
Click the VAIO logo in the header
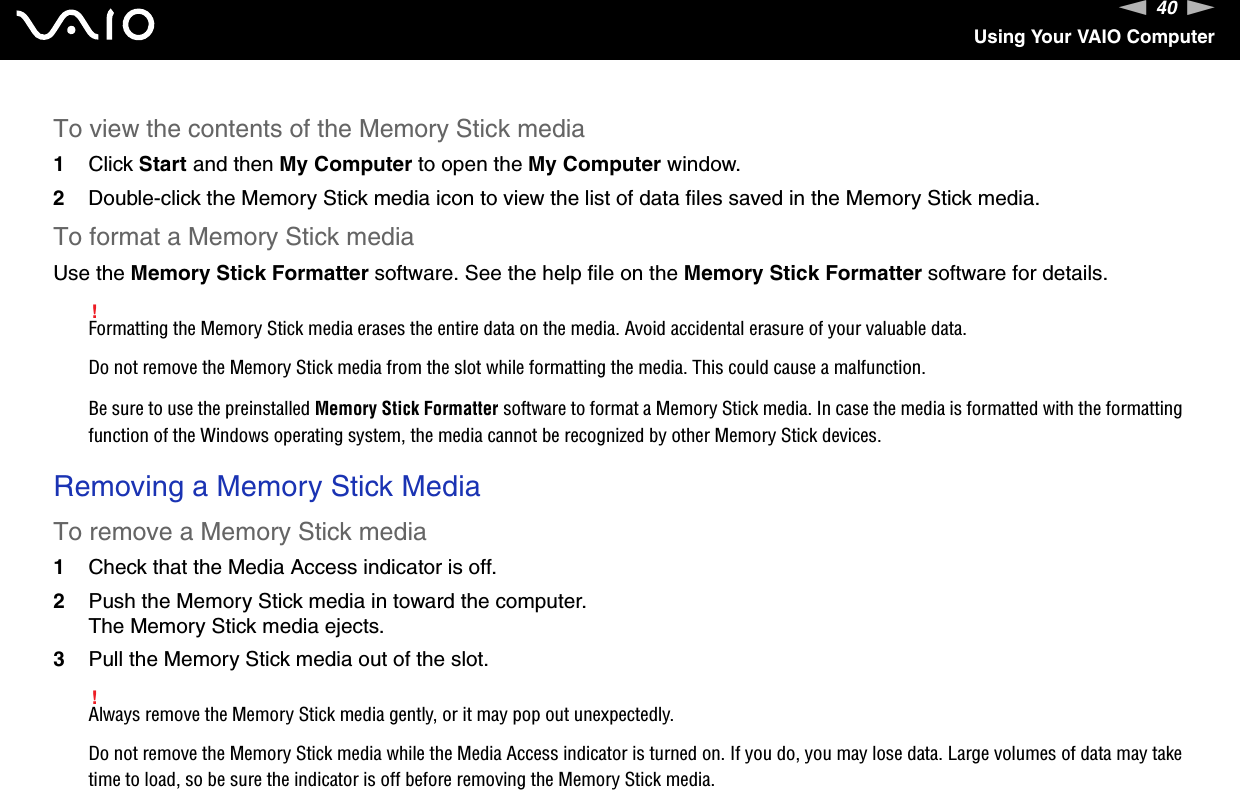click(x=90, y=25)
